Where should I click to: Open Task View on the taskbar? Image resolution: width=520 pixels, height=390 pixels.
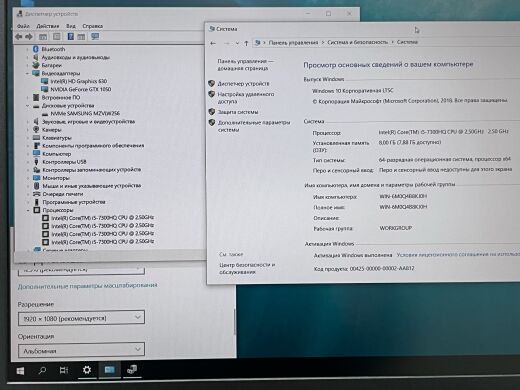pyautogui.click(x=64, y=370)
